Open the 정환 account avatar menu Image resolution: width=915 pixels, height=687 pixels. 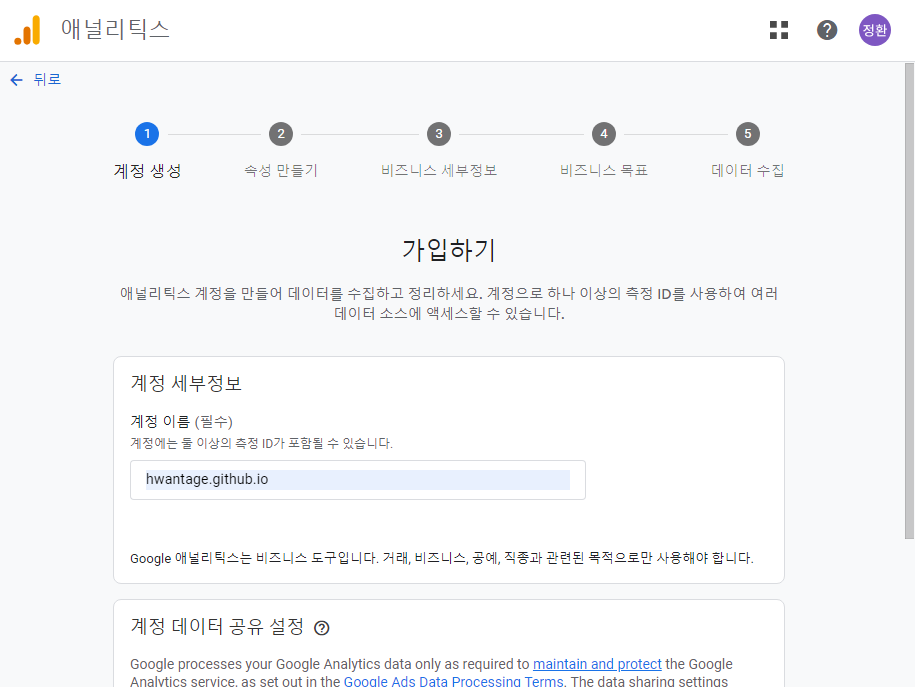coord(874,30)
